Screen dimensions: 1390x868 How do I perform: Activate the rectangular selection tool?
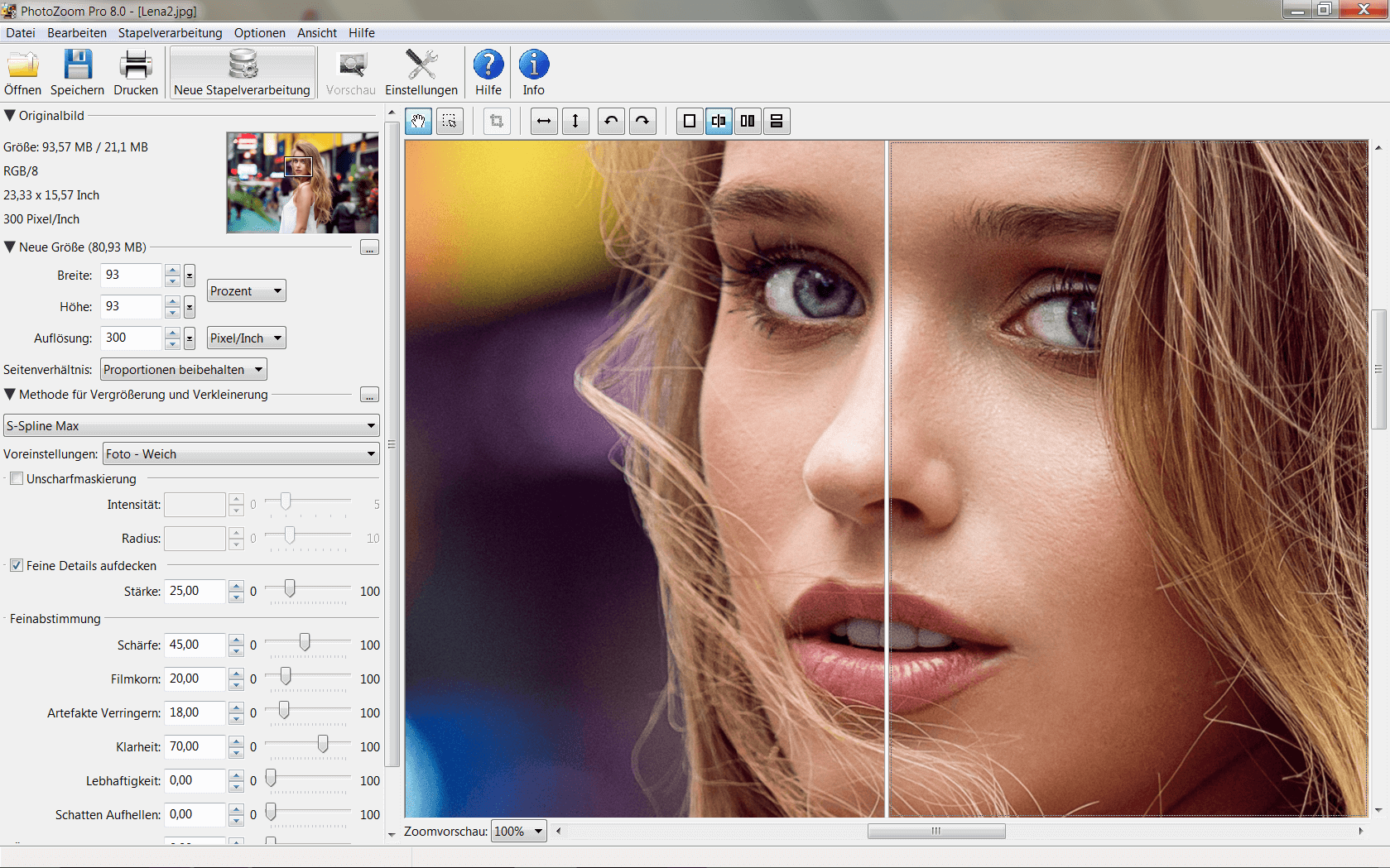click(x=450, y=121)
